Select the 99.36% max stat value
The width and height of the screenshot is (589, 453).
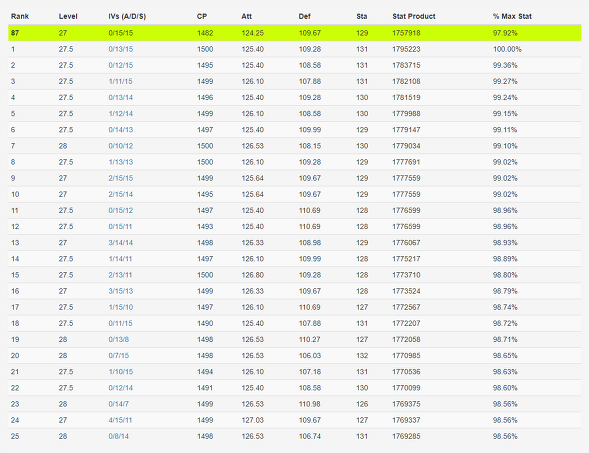(505, 65)
